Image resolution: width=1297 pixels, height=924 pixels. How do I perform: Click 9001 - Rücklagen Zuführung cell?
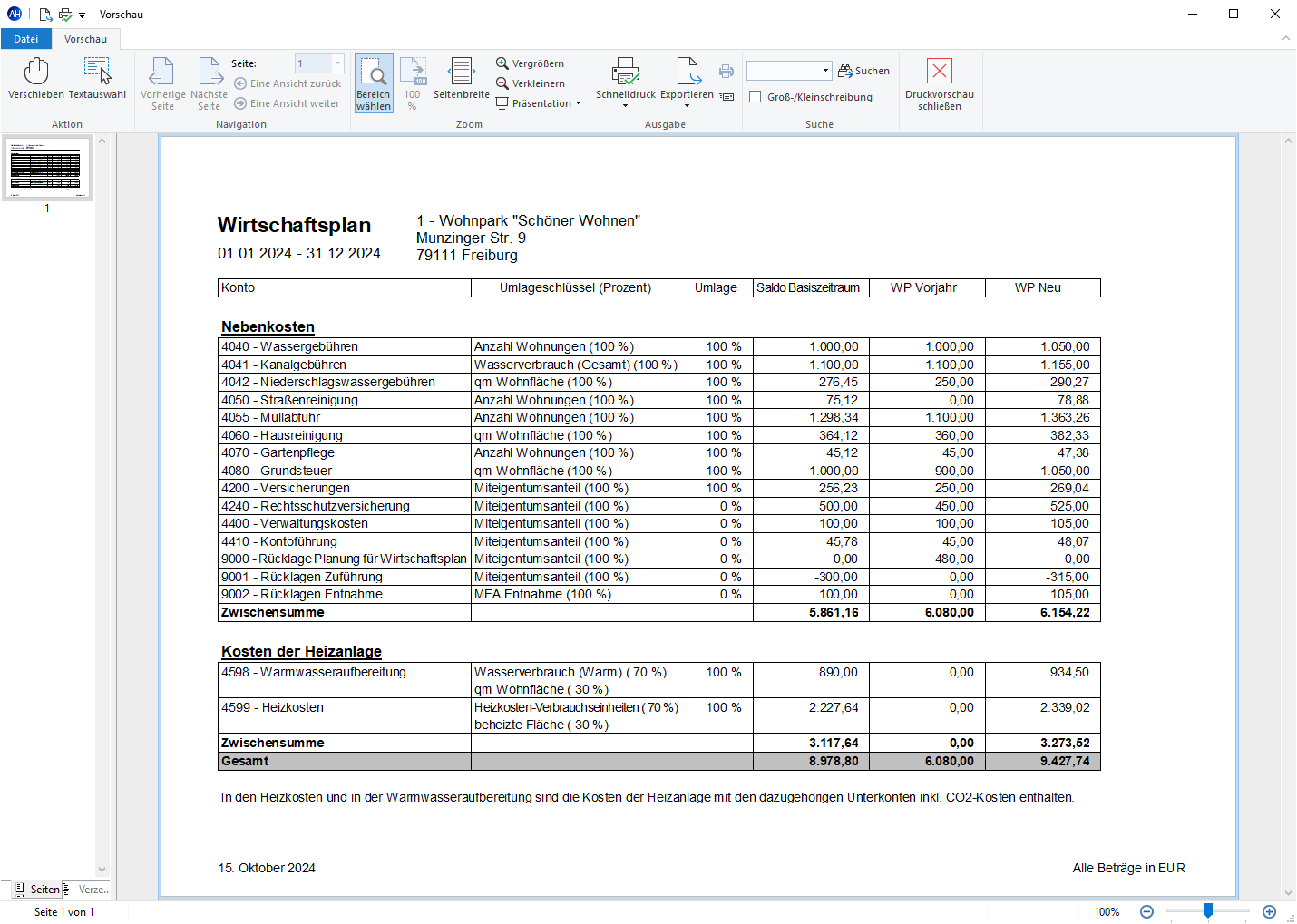click(345, 577)
